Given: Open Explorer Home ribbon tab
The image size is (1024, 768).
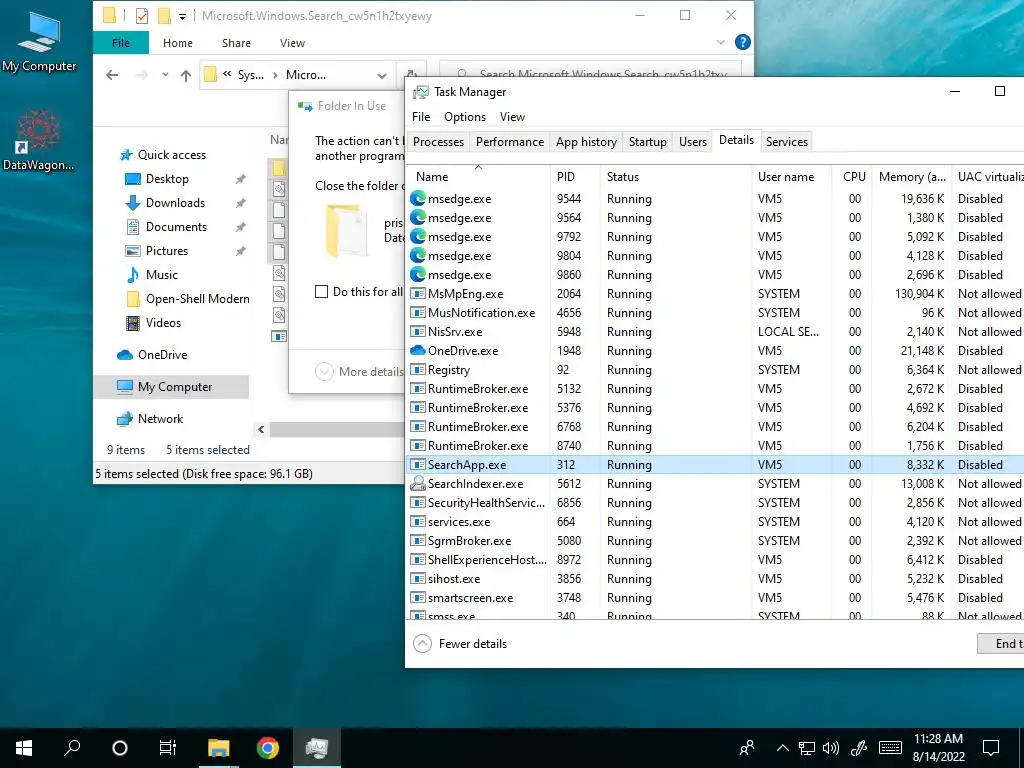Looking at the screenshot, I should (178, 43).
